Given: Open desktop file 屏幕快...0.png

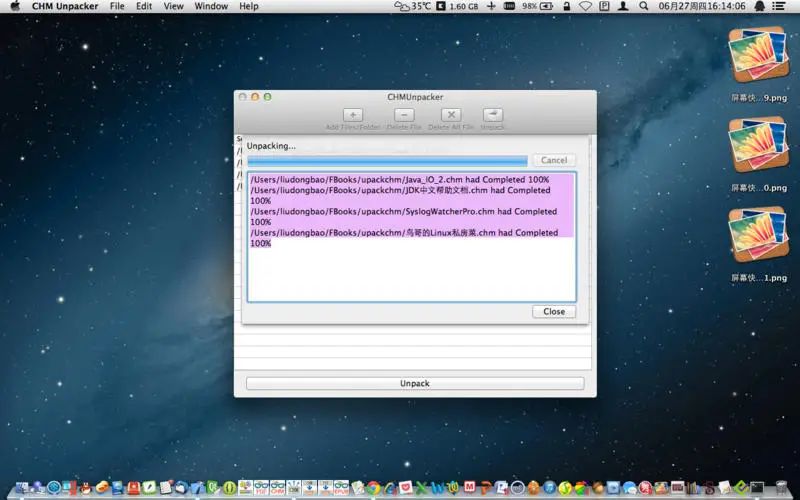Looking at the screenshot, I should tap(759, 154).
